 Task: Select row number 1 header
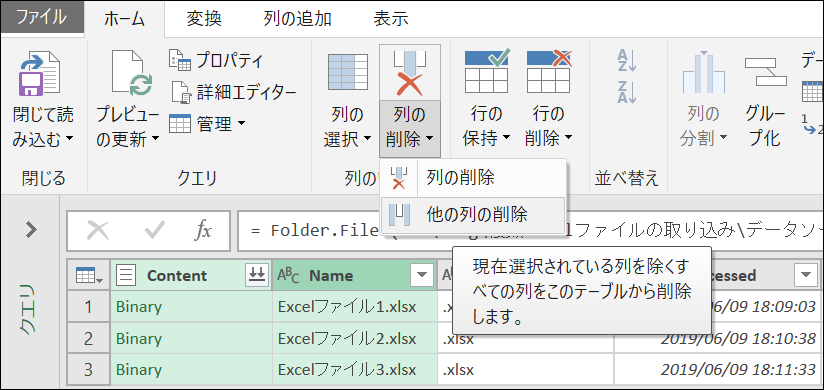click(88, 307)
